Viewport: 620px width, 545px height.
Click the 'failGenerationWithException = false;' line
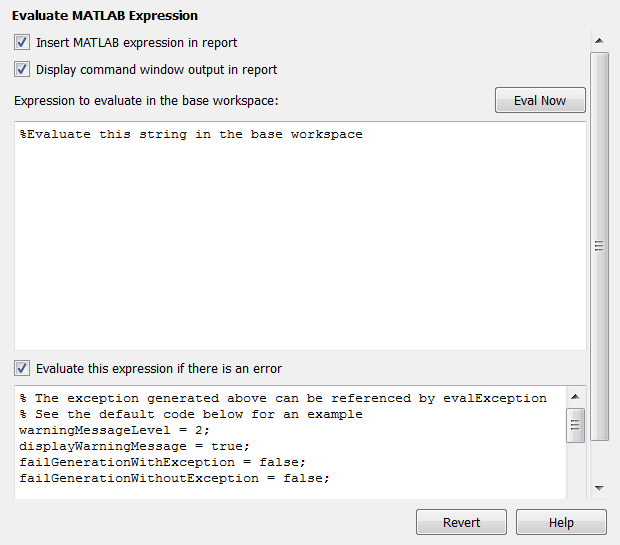click(162, 462)
